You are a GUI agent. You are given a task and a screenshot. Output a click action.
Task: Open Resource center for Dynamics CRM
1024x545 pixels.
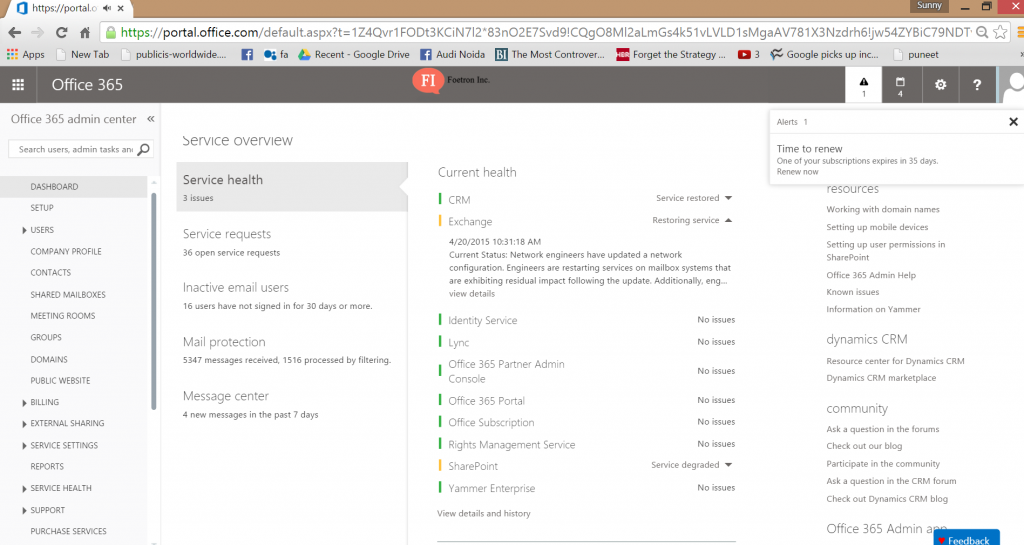(x=895, y=361)
